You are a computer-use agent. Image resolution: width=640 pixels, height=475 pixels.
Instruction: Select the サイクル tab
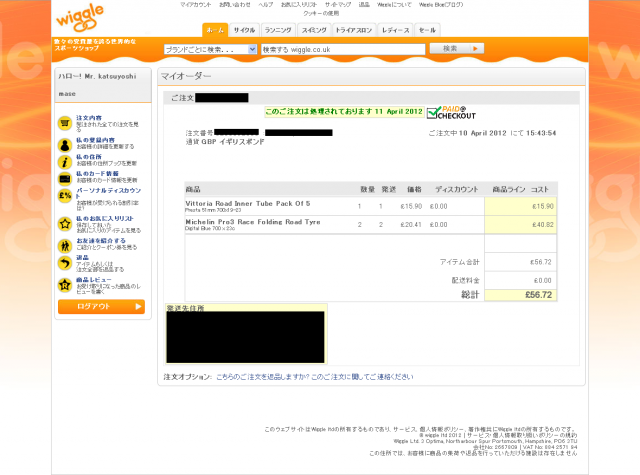click(244, 30)
